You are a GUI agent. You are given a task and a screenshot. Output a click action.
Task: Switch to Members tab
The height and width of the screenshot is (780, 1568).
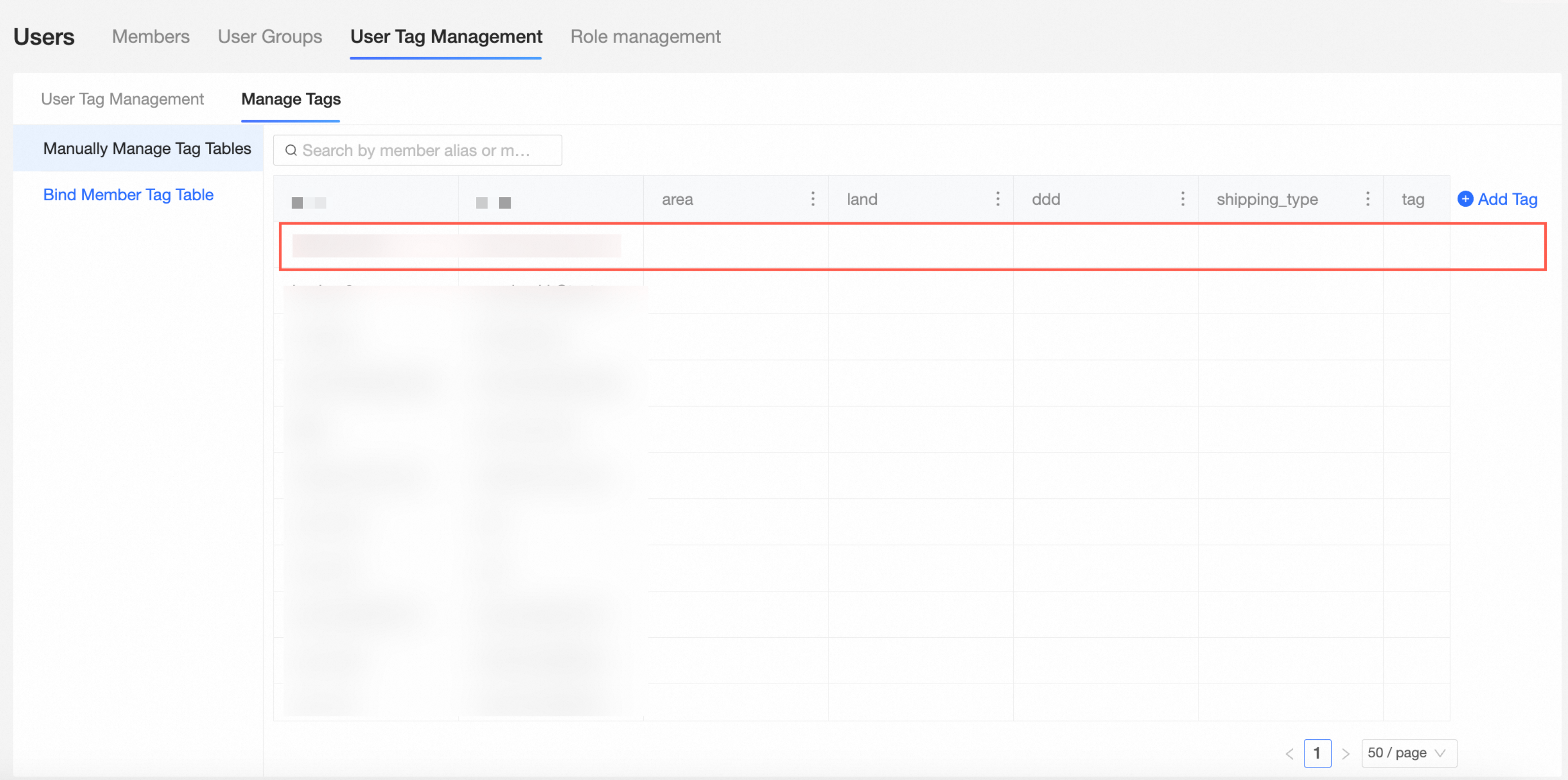[150, 37]
